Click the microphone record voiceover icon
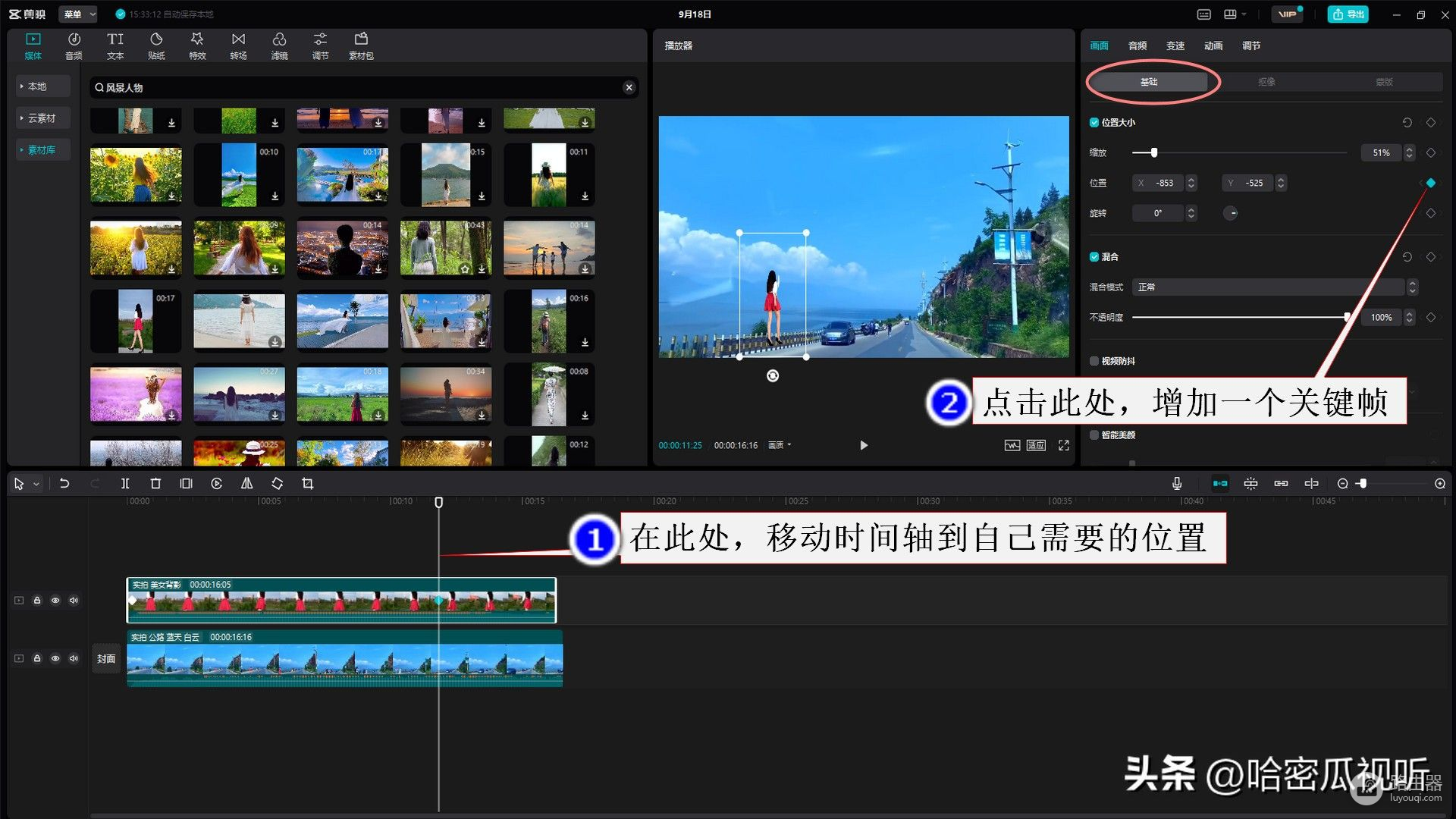The image size is (1456, 819). [1177, 484]
